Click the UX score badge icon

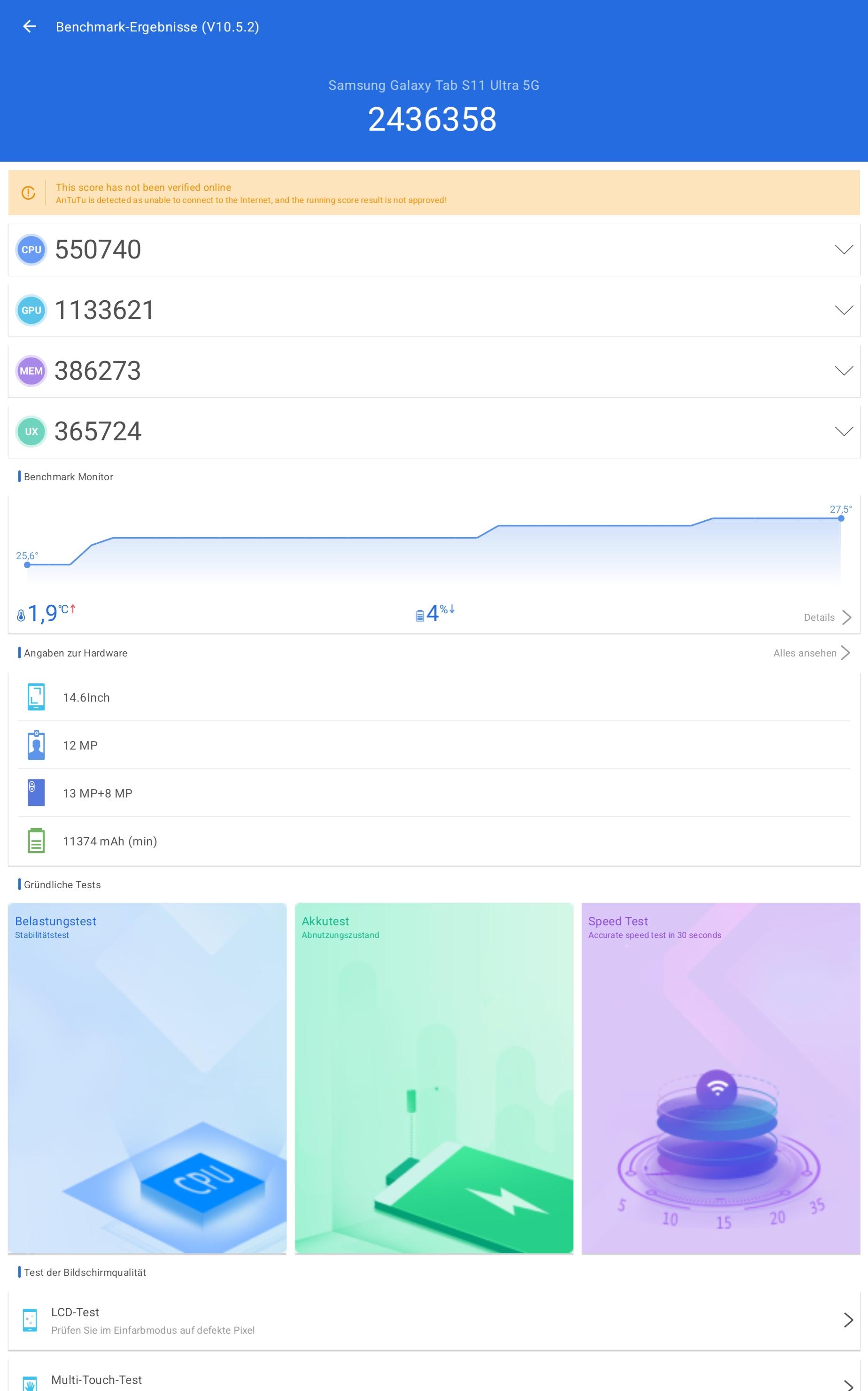[31, 431]
